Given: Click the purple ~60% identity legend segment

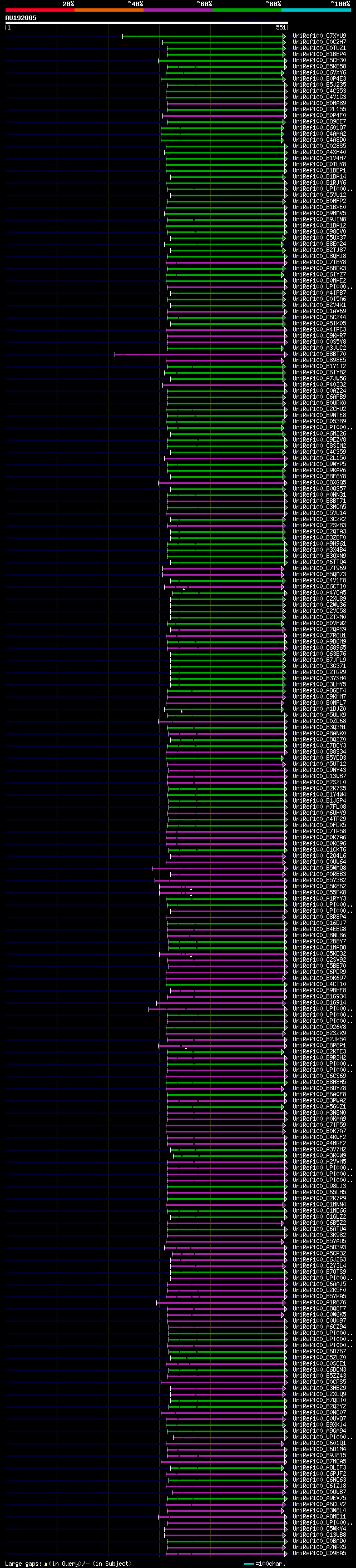Looking at the screenshot, I should click(x=177, y=10).
